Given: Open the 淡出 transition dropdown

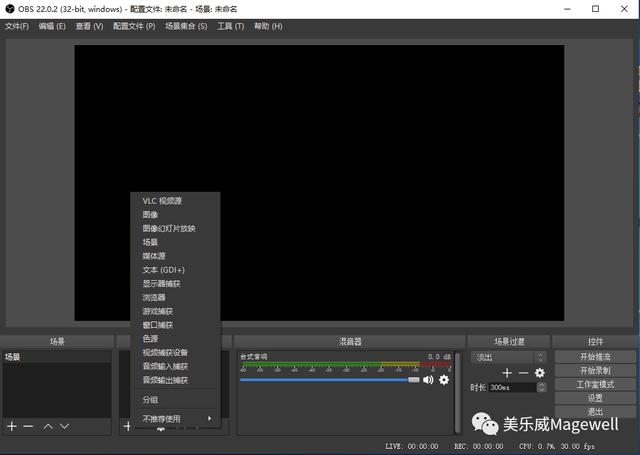Looking at the screenshot, I should (x=502, y=357).
